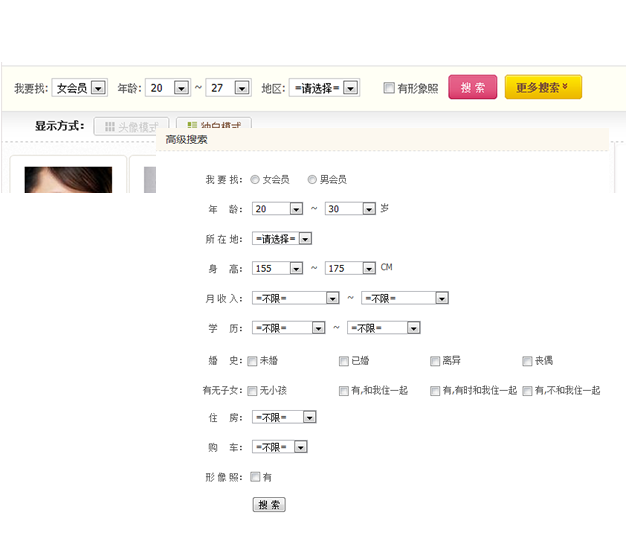Check the 离异 marital status checkbox

(x=435, y=361)
